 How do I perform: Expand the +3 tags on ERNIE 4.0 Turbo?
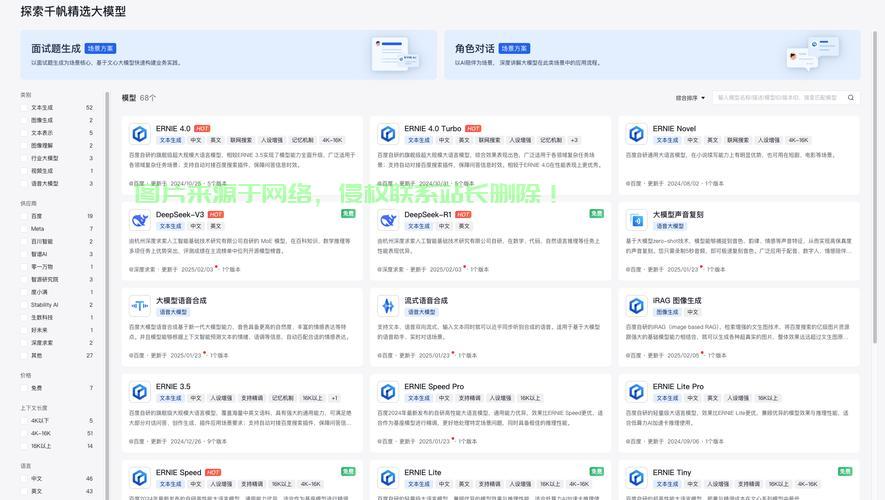(x=574, y=140)
